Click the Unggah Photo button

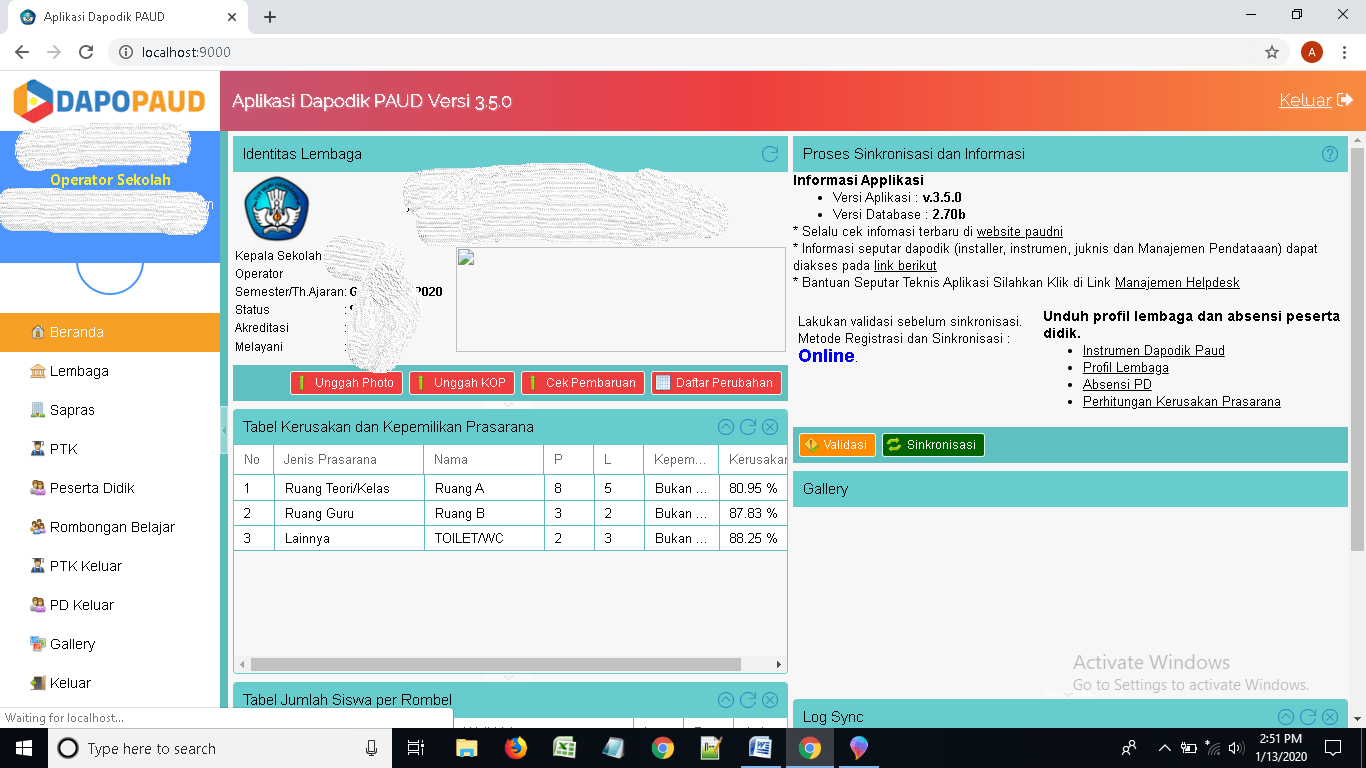point(346,383)
